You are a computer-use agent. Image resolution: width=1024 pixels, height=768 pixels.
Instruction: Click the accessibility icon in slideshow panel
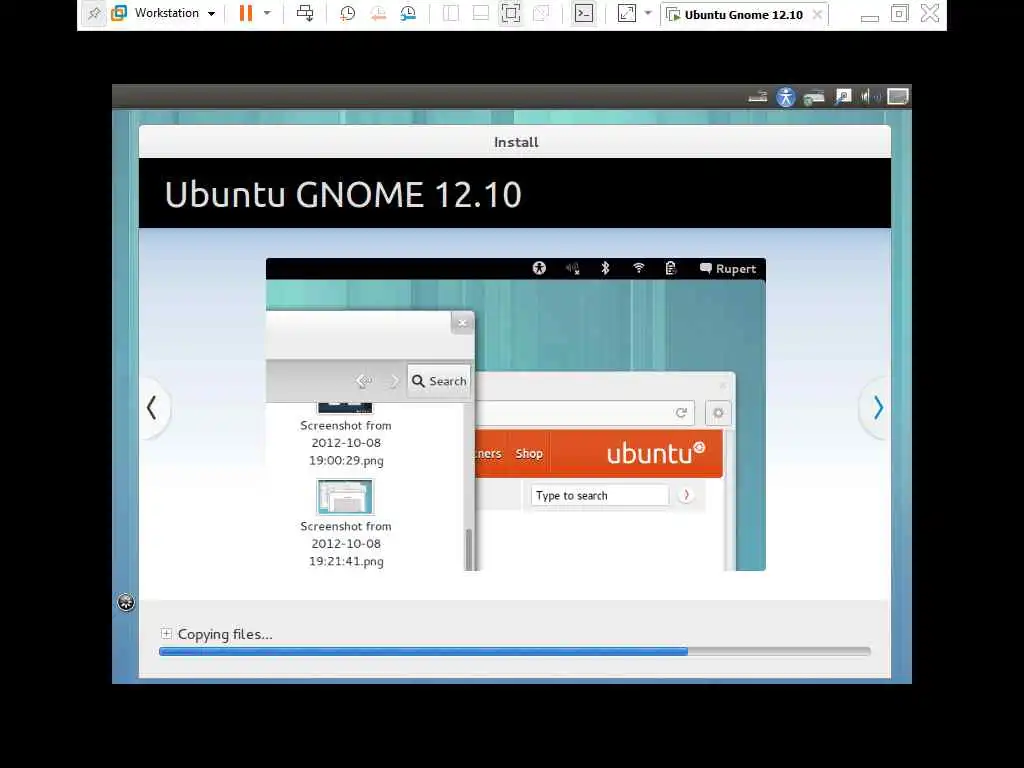[x=539, y=268]
